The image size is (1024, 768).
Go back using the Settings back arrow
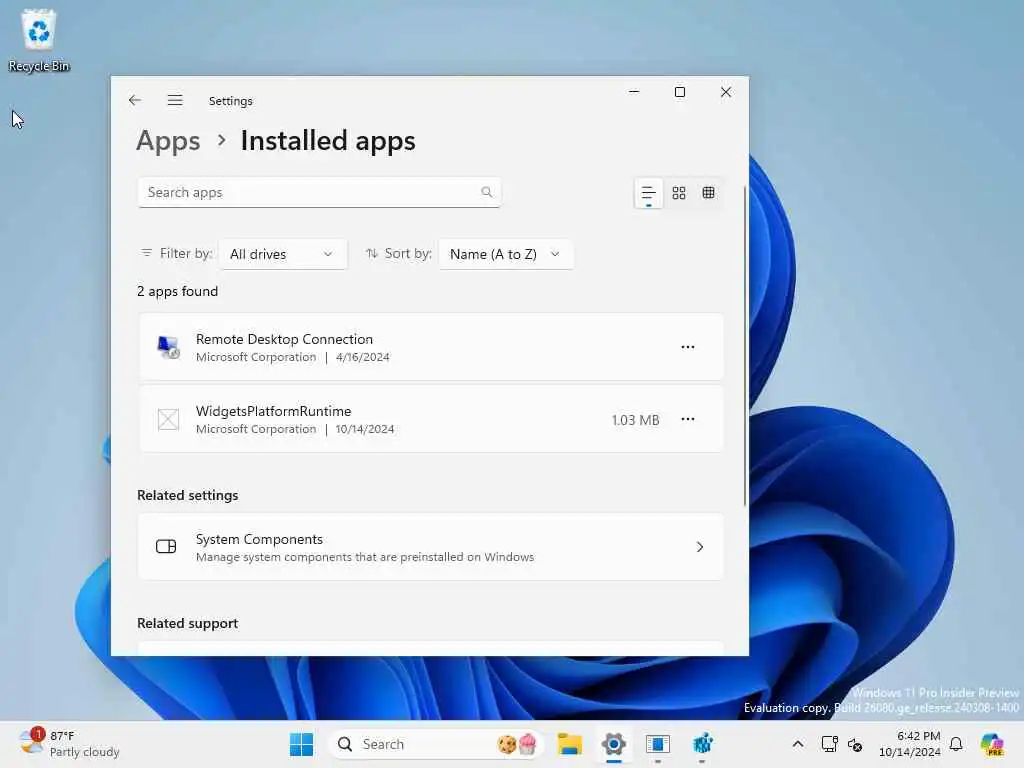coord(135,100)
